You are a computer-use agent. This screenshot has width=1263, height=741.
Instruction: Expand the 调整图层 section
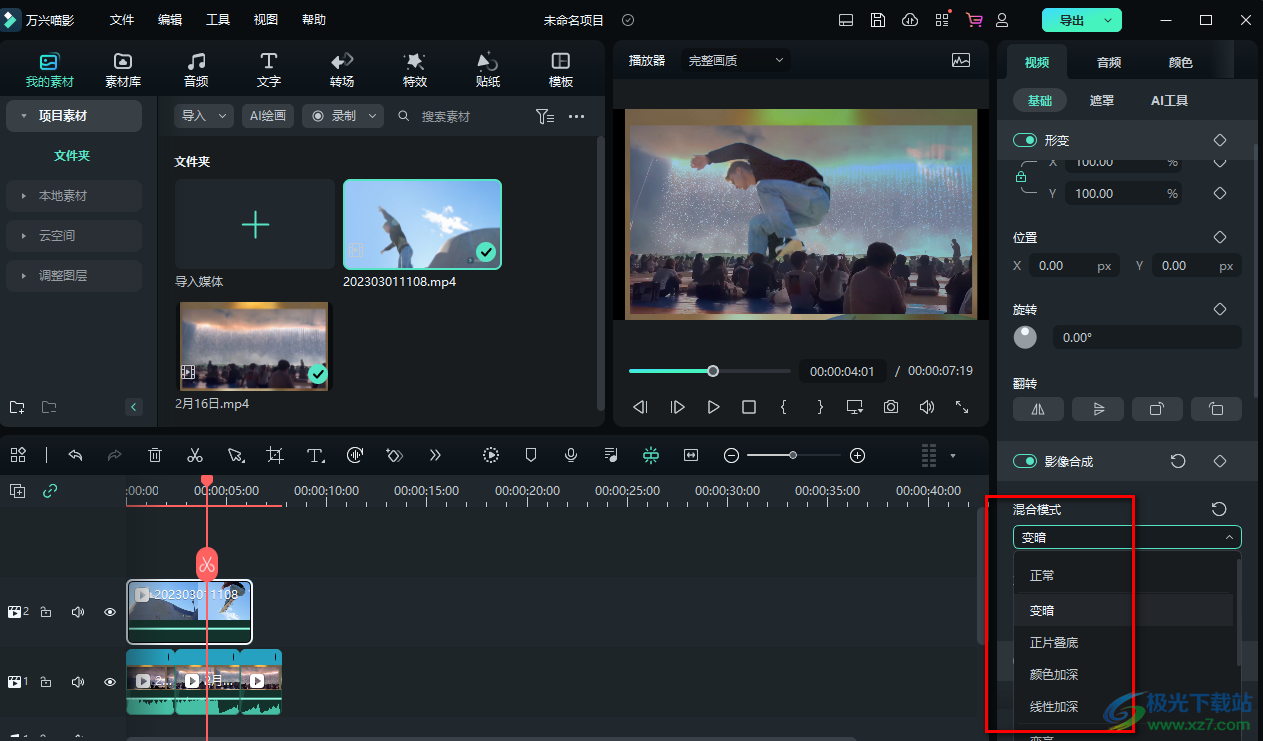74,276
